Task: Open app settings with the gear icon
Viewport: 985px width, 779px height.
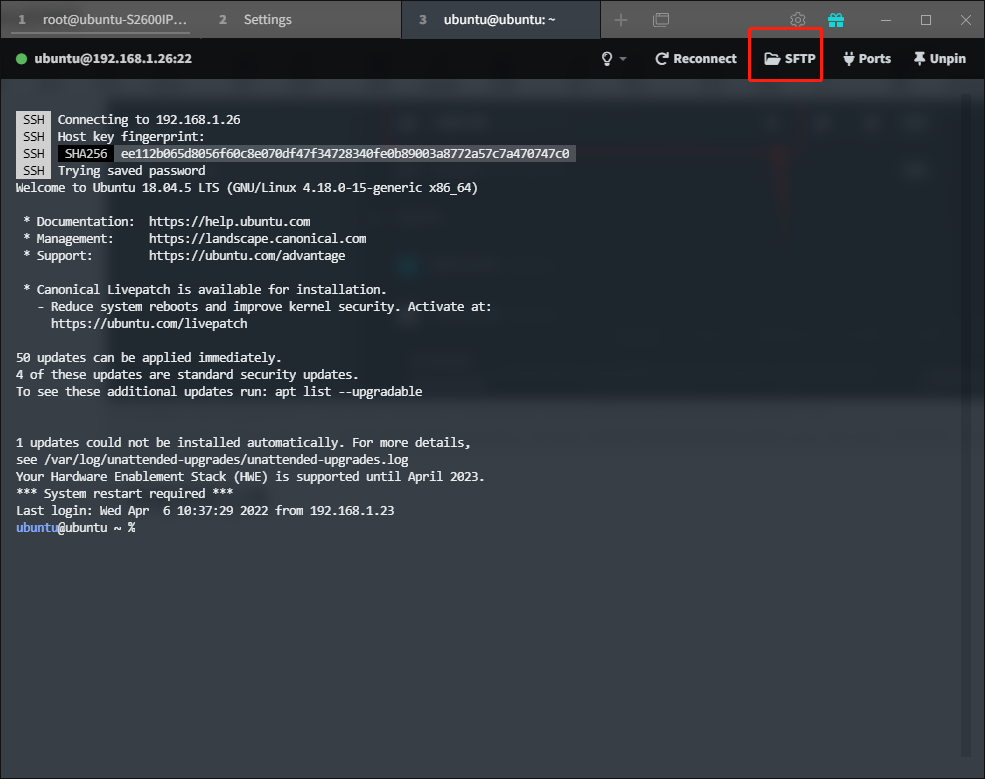Action: (797, 19)
